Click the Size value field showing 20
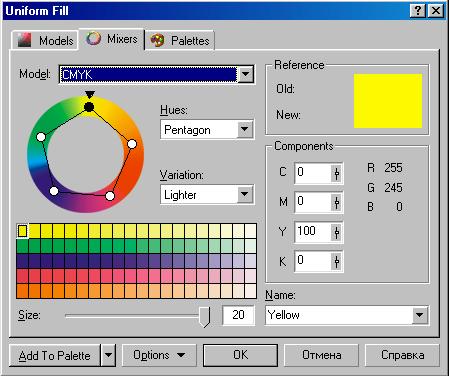 click(x=238, y=315)
